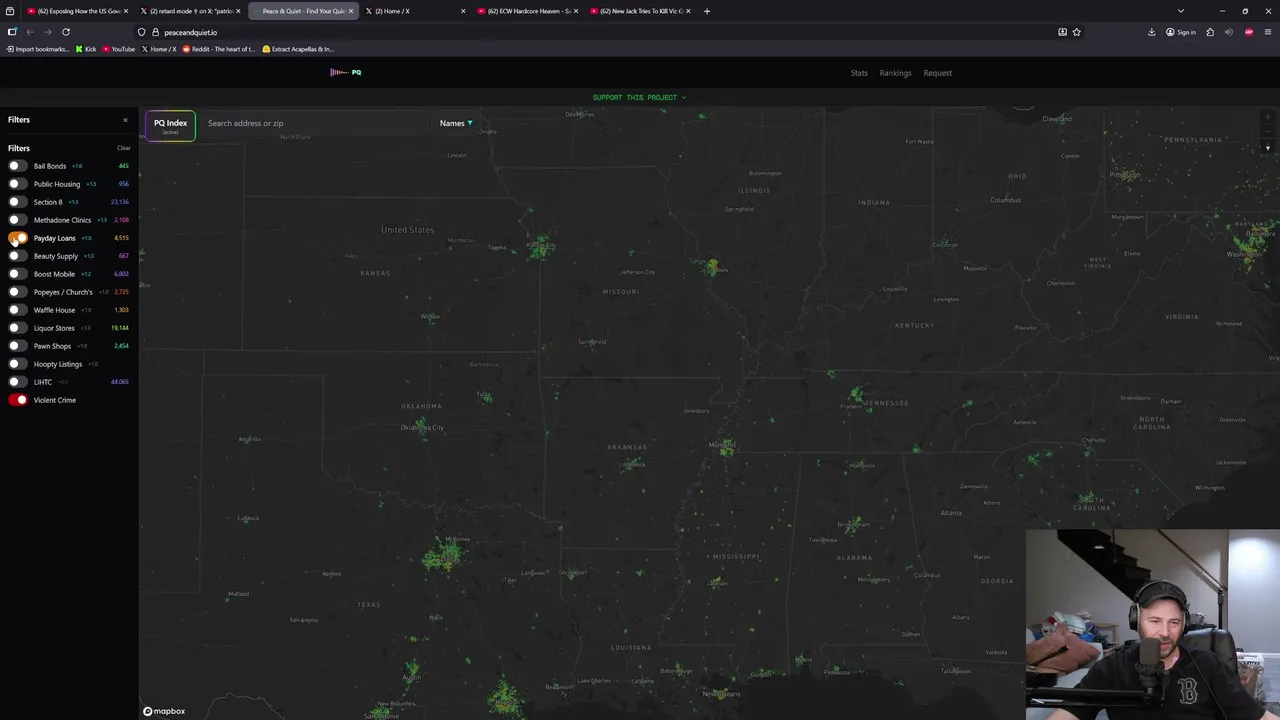The width and height of the screenshot is (1280, 720).
Task: Open the list all tabs dropdown
Action: click(x=1181, y=11)
